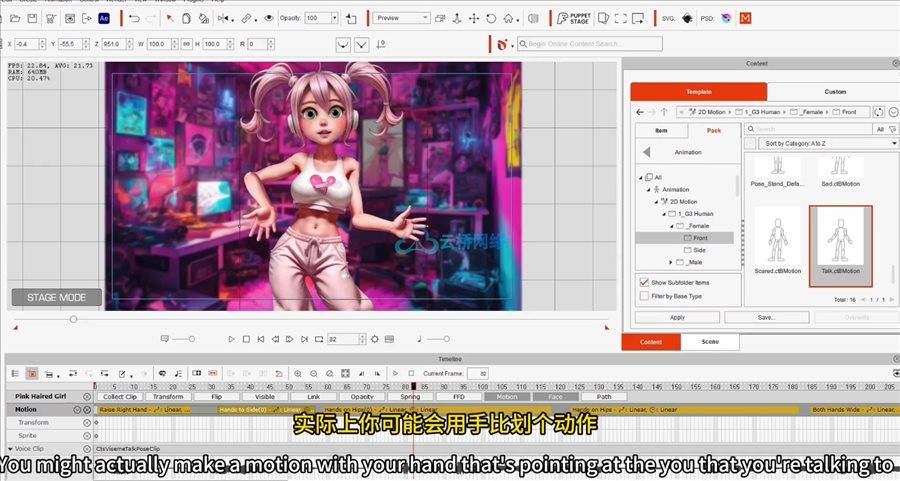Launch the After Effects (Ae) export icon

tap(104, 18)
